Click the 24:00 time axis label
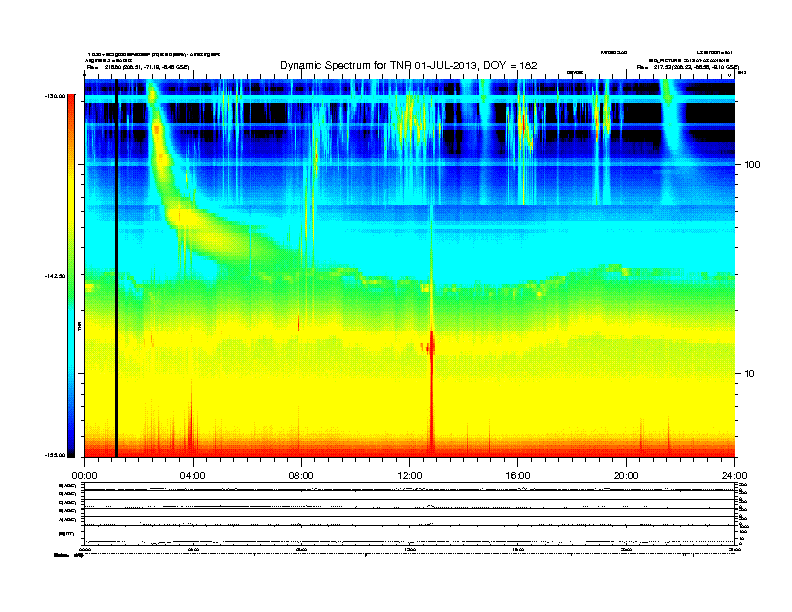 pos(734,476)
